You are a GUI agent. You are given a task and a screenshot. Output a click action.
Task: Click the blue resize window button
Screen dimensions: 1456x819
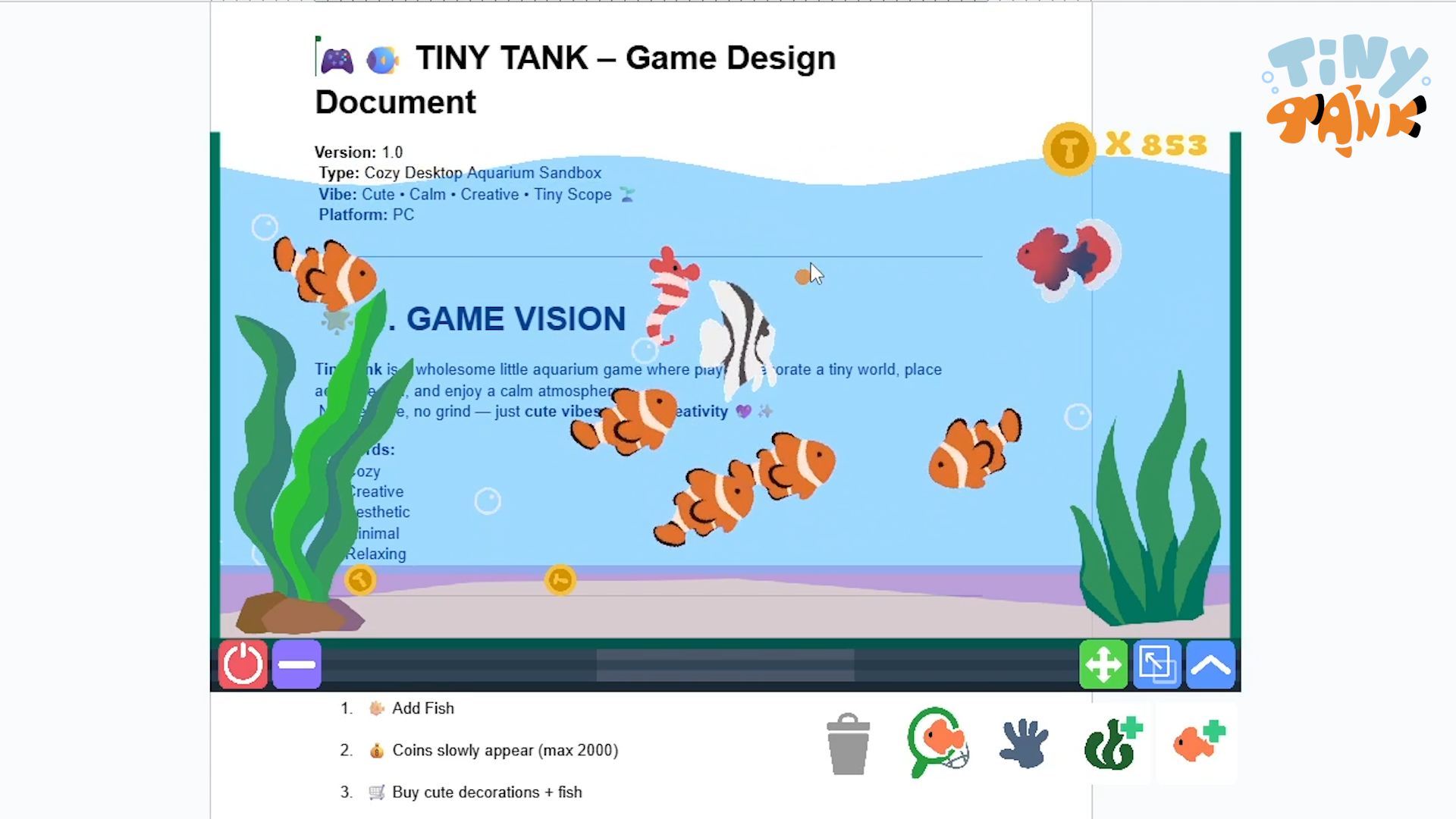point(1156,665)
